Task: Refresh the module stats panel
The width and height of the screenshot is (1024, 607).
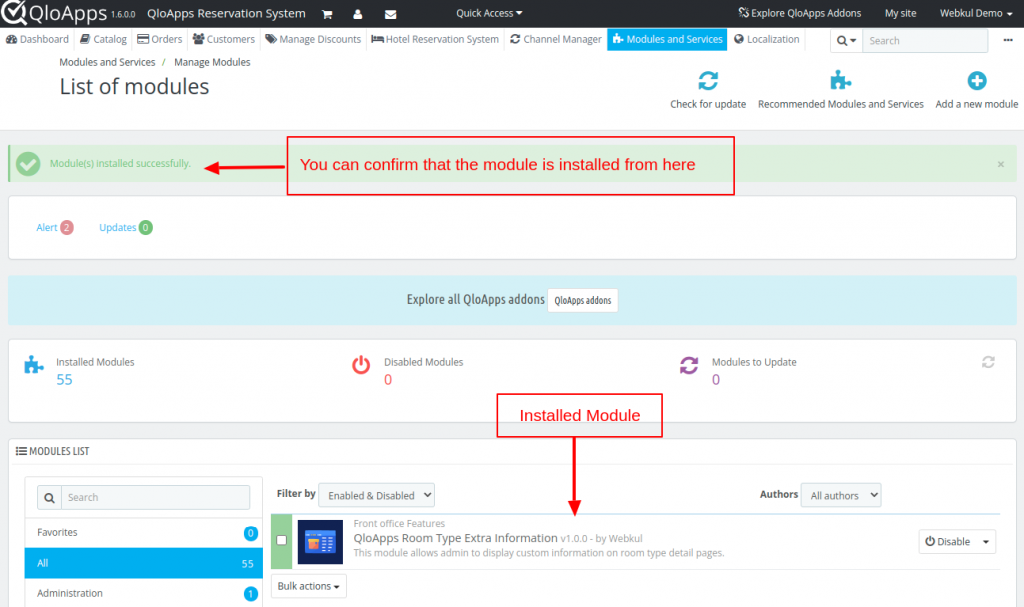Action: pos(988,362)
